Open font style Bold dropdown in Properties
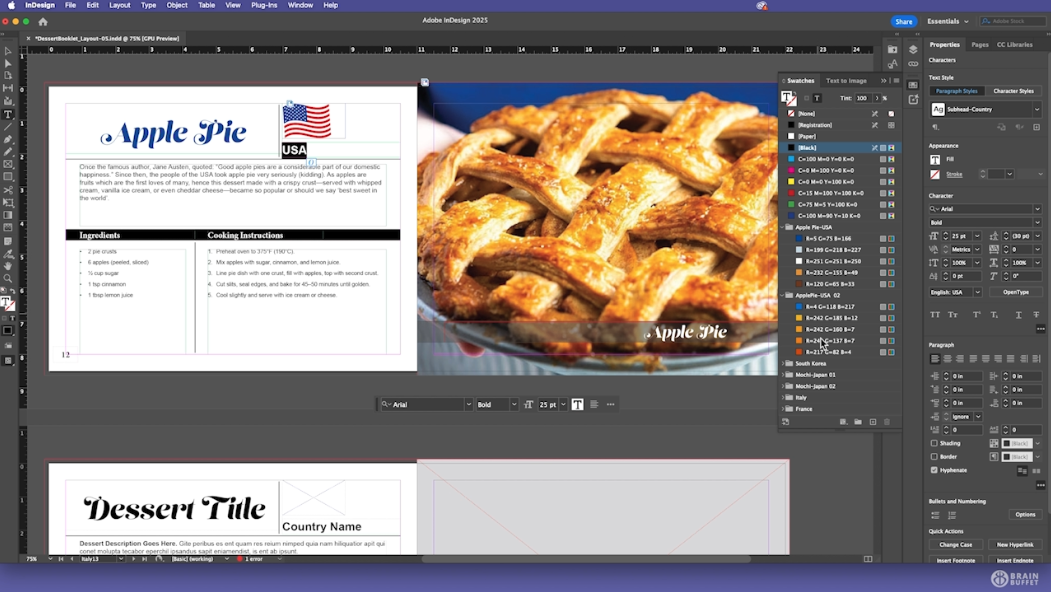This screenshot has height=592, width=1051. [x=1037, y=223]
